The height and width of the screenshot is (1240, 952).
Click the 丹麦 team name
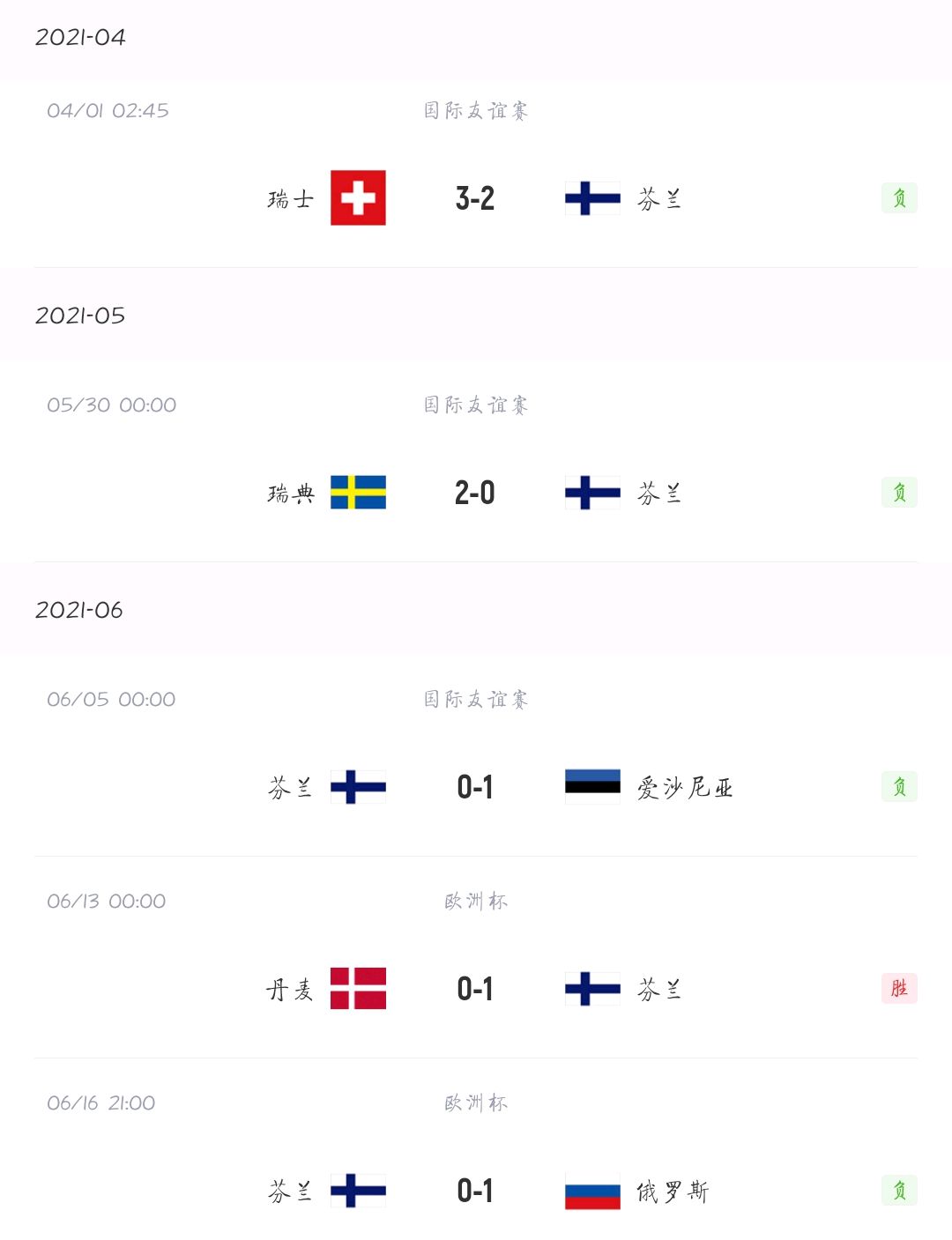click(290, 989)
